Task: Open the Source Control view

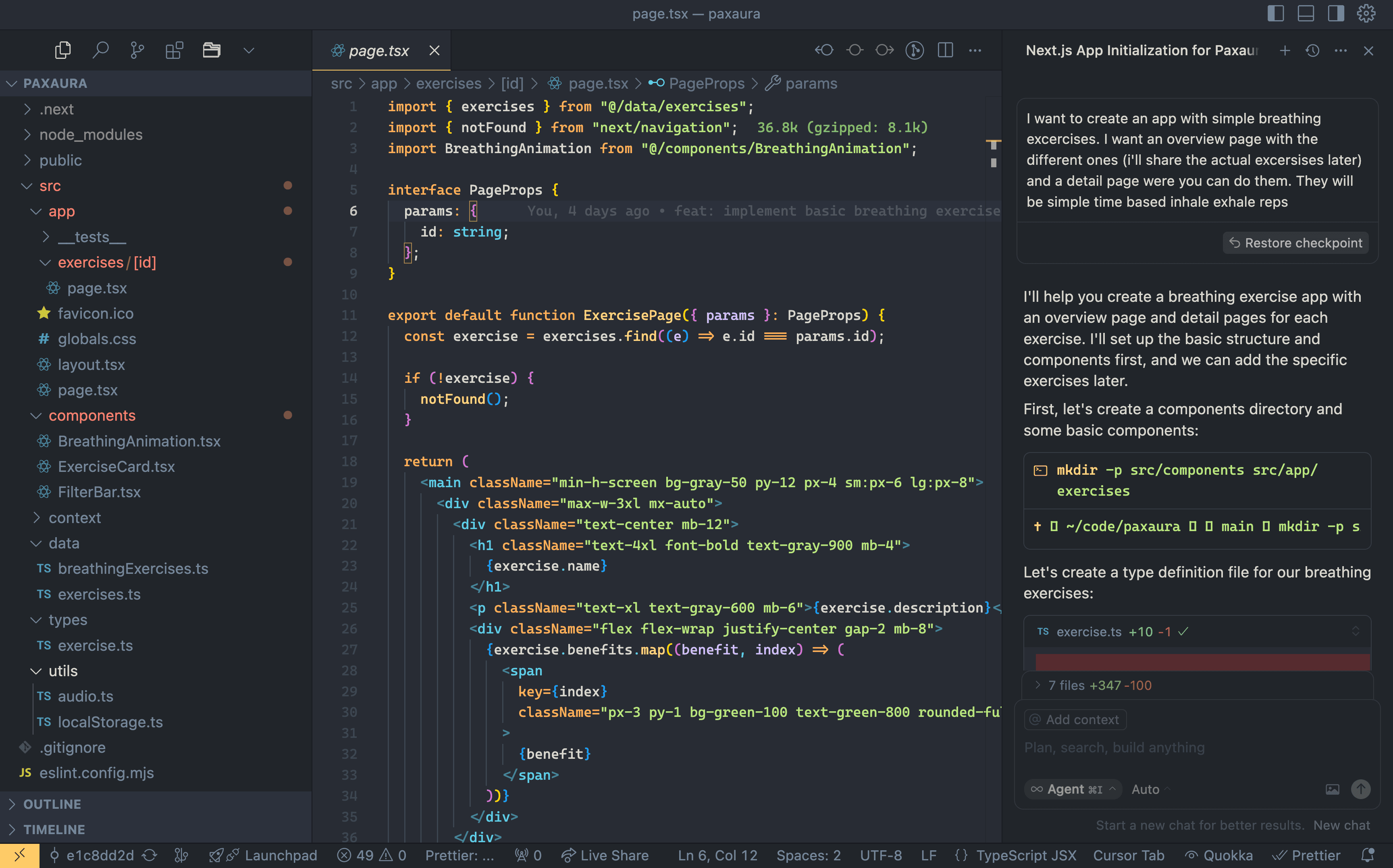Action: [x=137, y=50]
